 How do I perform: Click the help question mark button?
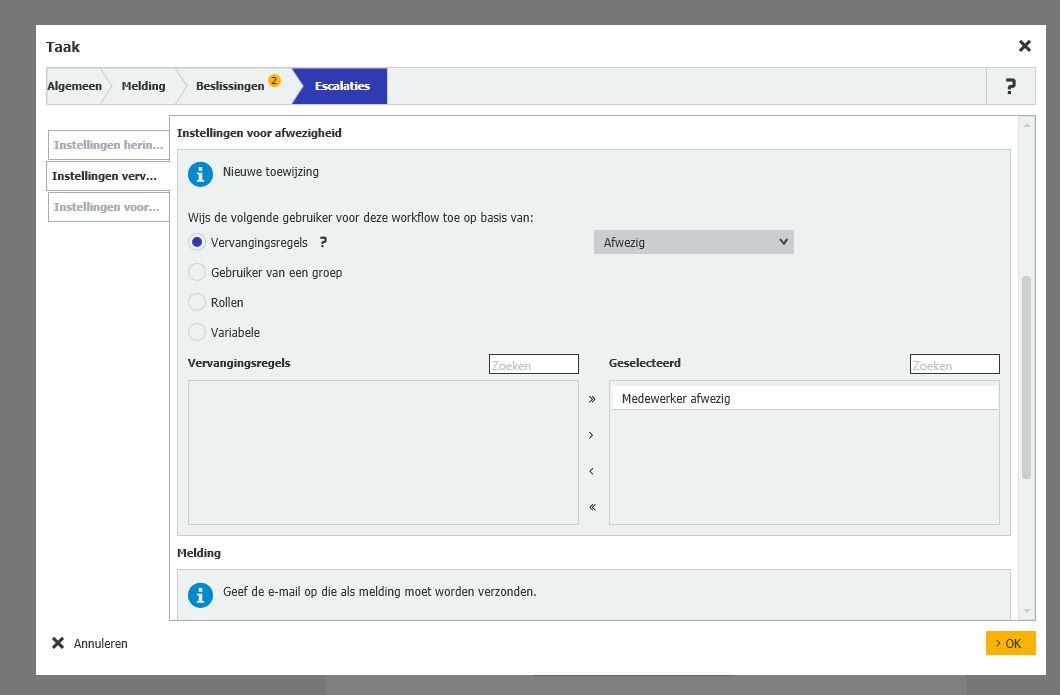[1010, 87]
